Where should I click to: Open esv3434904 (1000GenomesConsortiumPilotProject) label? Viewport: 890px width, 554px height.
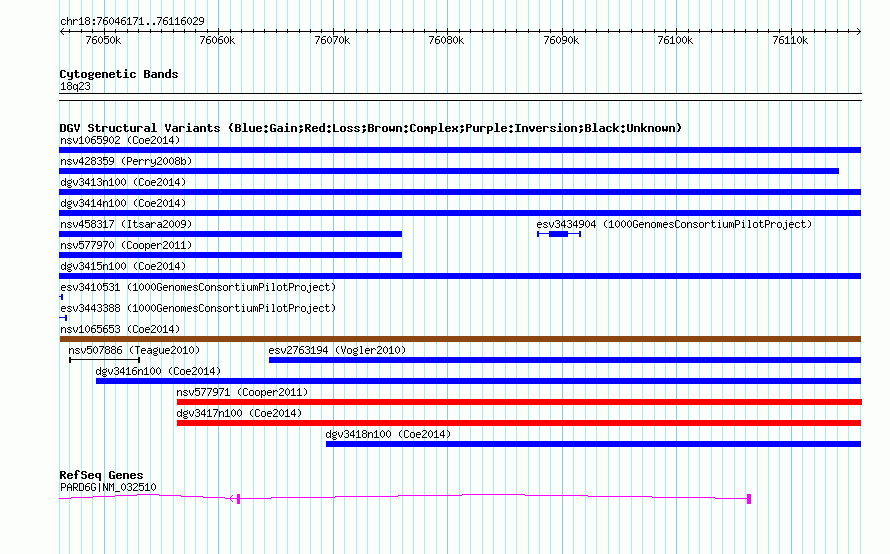674,224
